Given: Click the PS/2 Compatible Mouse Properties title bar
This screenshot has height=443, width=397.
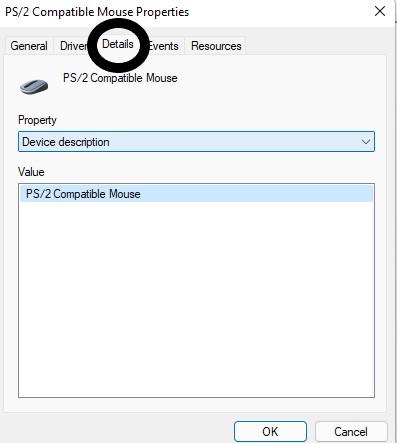Looking at the screenshot, I should click(x=97, y=12).
